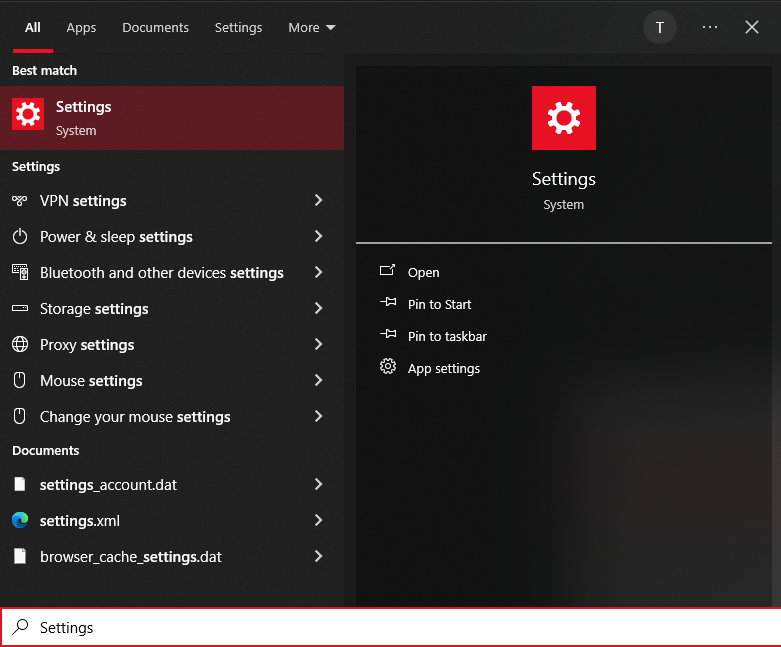
Task: Switch to the Settings filter tab
Action: click(238, 28)
